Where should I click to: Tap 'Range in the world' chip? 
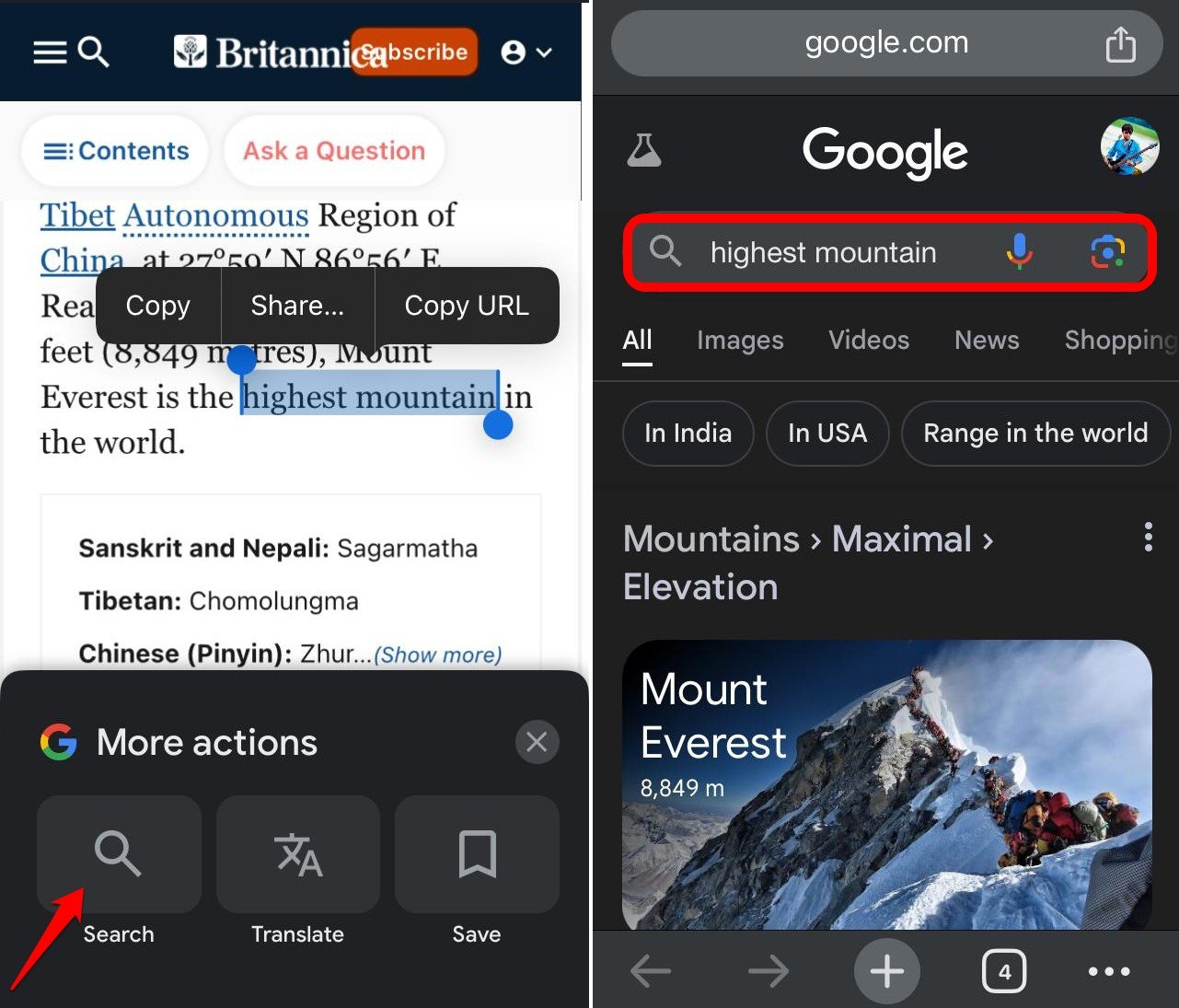[x=1035, y=433]
